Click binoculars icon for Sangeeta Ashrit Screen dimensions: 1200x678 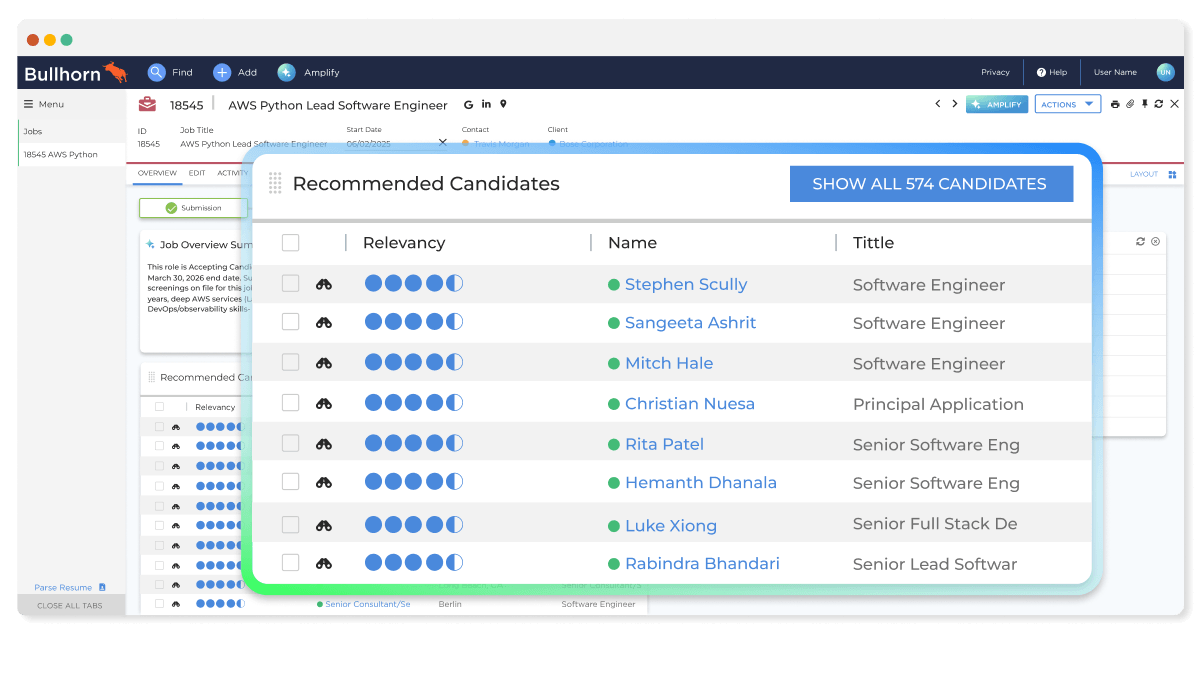tap(324, 322)
